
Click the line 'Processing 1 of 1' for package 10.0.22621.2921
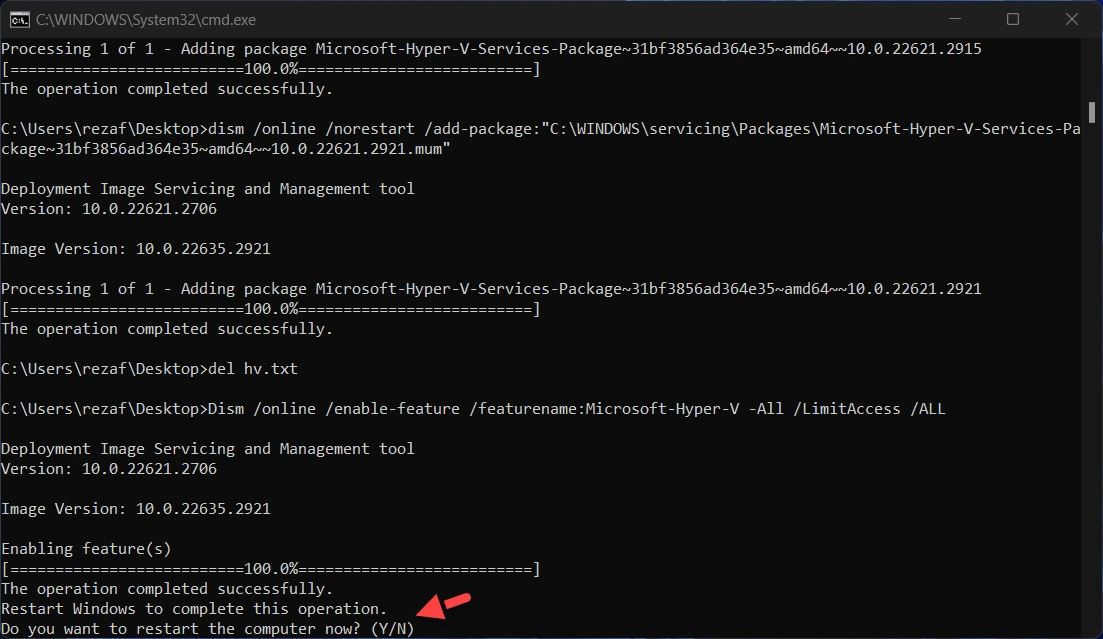(x=491, y=289)
